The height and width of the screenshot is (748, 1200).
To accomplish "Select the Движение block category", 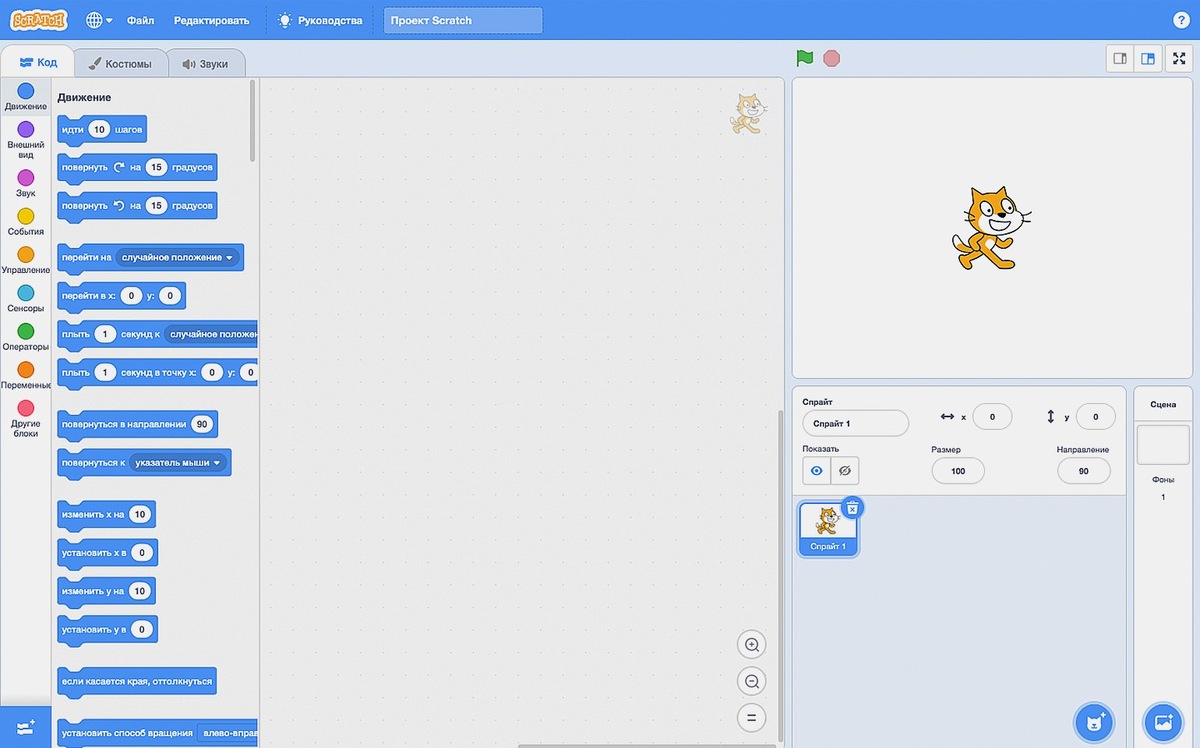I will 26,97.
